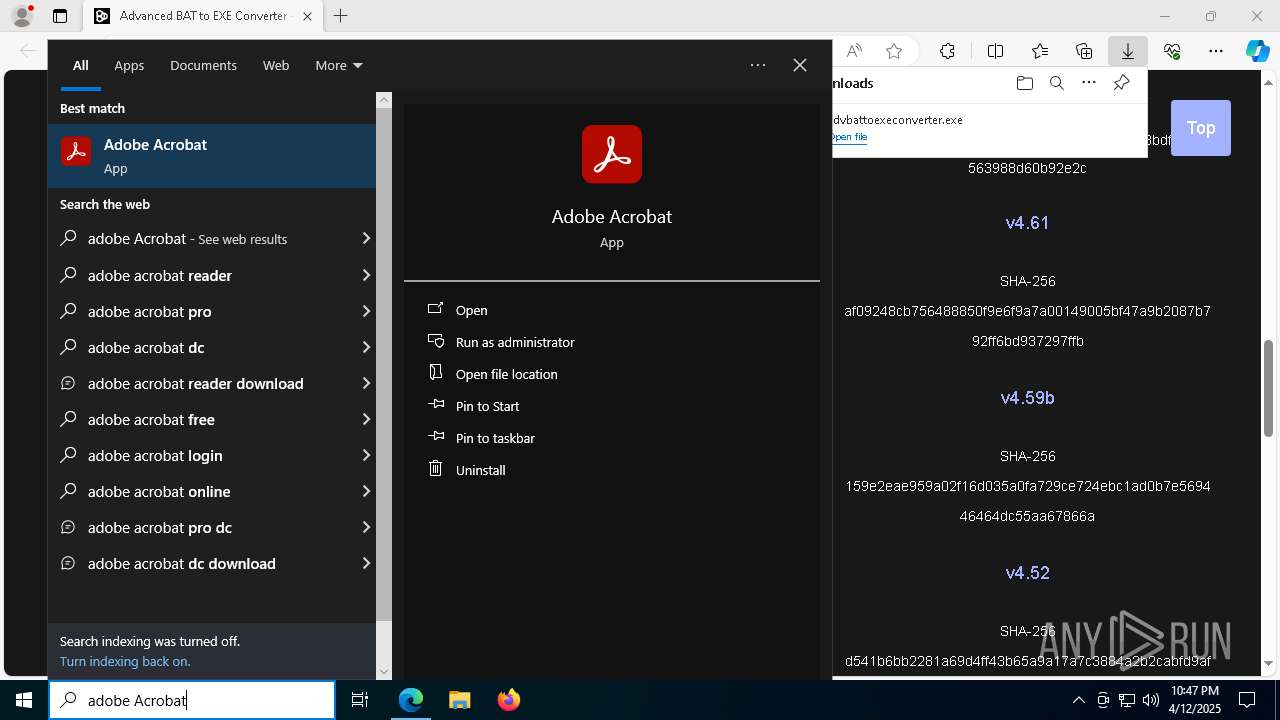Toggle Edge split screen icon

[995, 51]
